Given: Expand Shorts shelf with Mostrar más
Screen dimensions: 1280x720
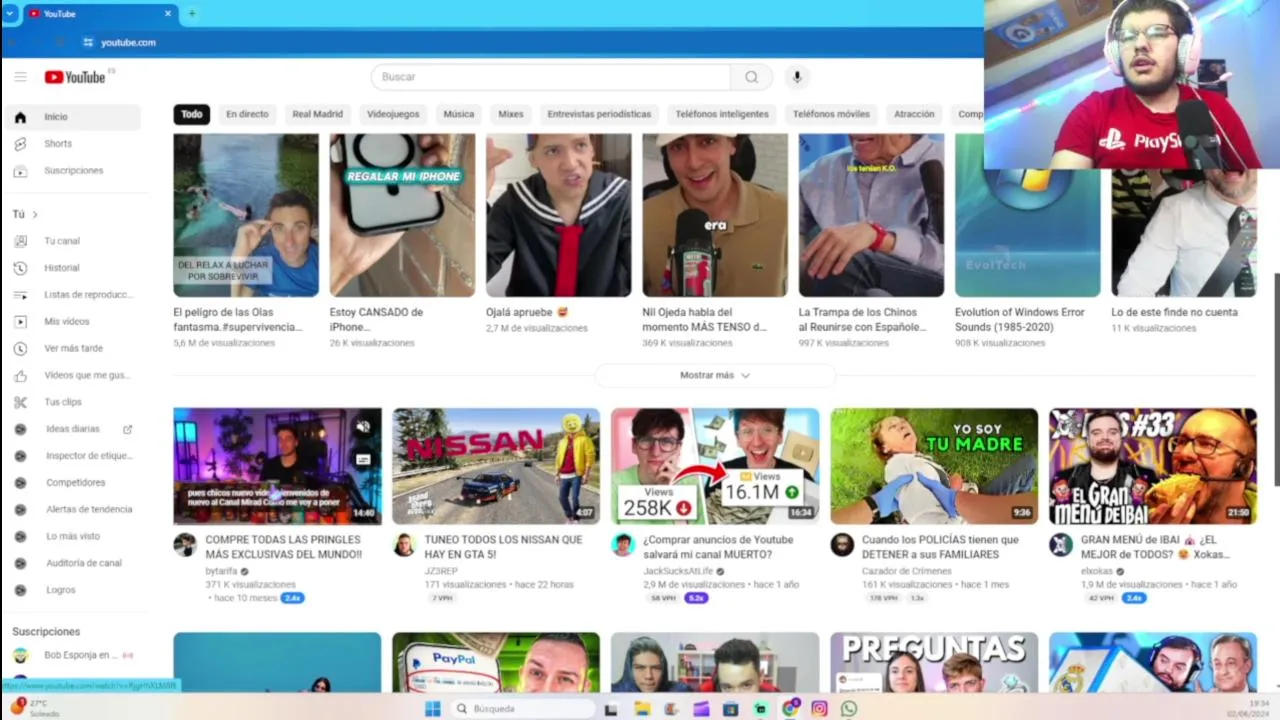Looking at the screenshot, I should click(715, 375).
